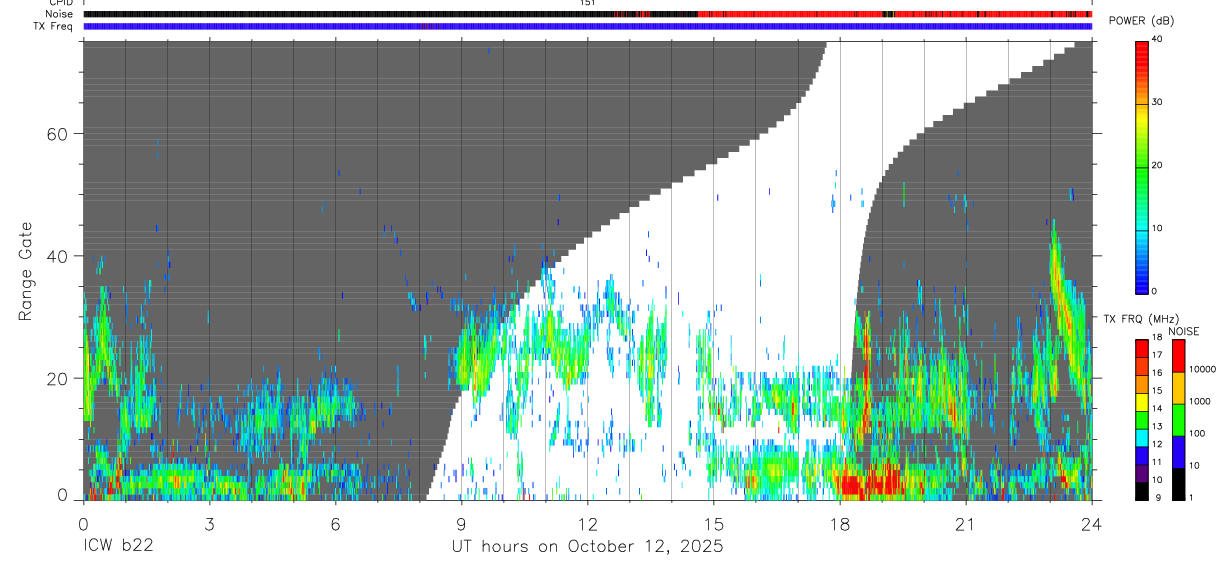
Task: Click the 20 tick on the POWER colorbar
Action: 1157,165
